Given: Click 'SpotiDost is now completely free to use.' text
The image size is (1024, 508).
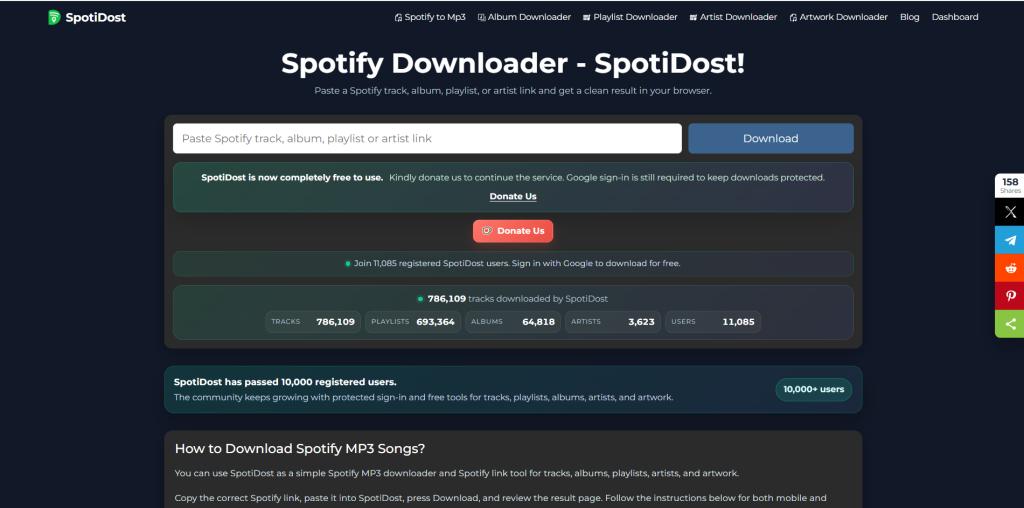Looking at the screenshot, I should click(x=292, y=178).
